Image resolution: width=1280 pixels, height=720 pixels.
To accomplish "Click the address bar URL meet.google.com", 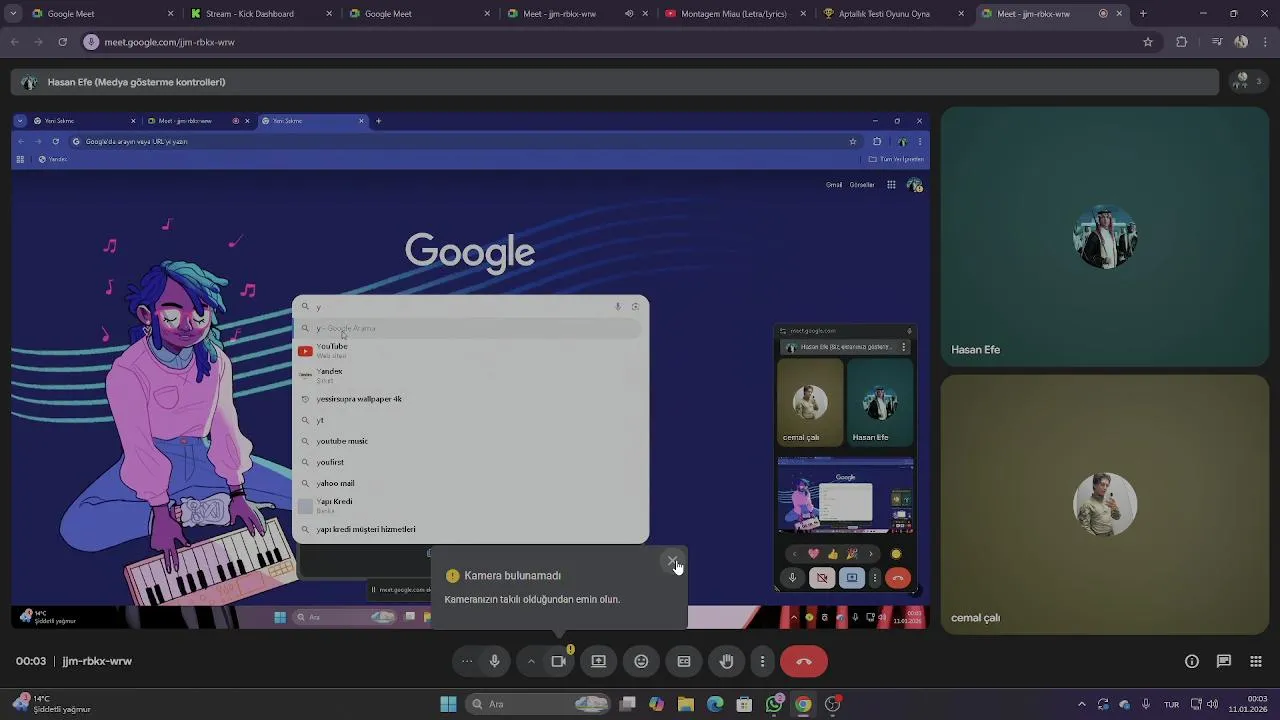I will (170, 42).
